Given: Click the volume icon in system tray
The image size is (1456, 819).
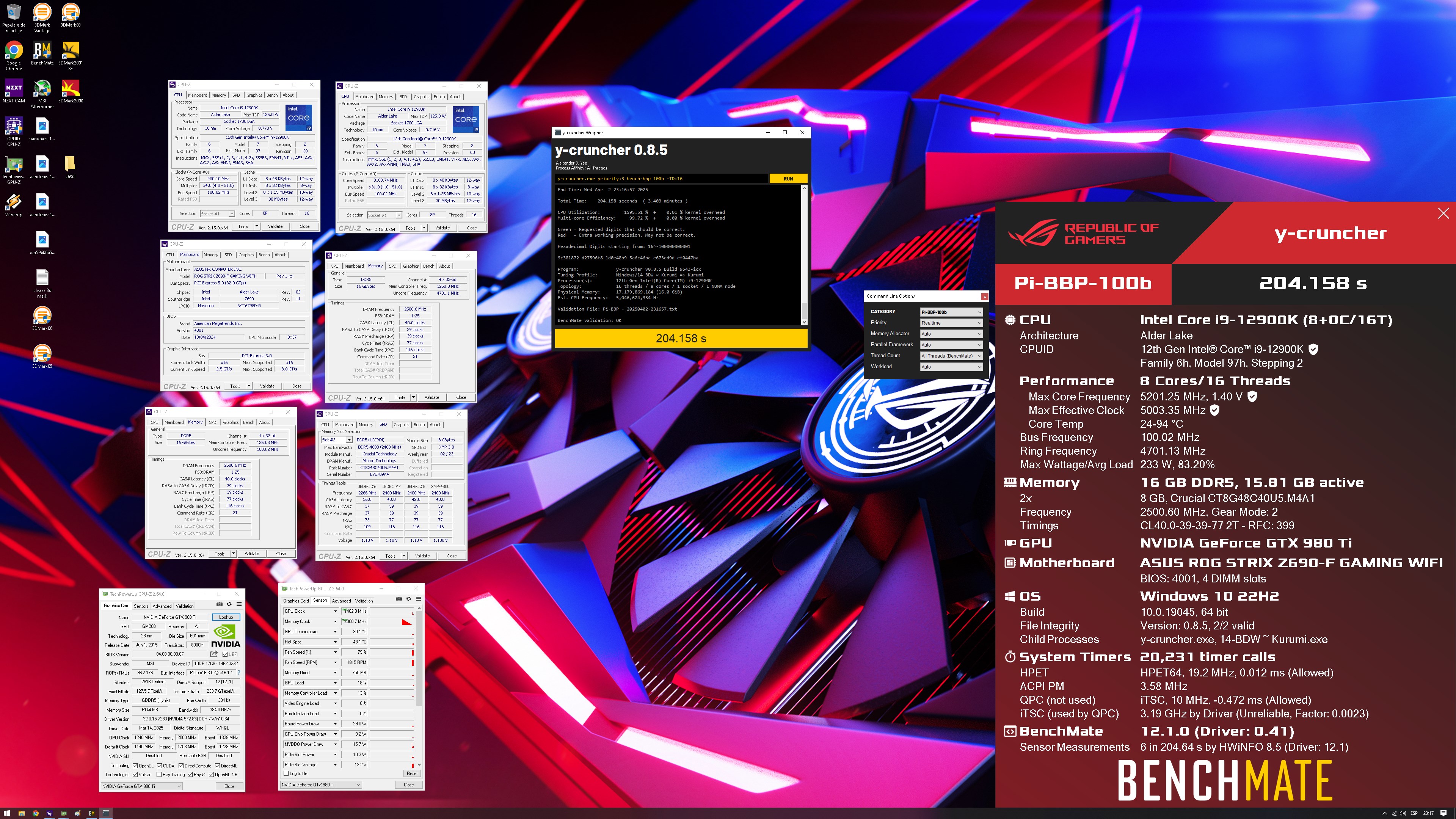Looking at the screenshot, I should [x=1403, y=813].
